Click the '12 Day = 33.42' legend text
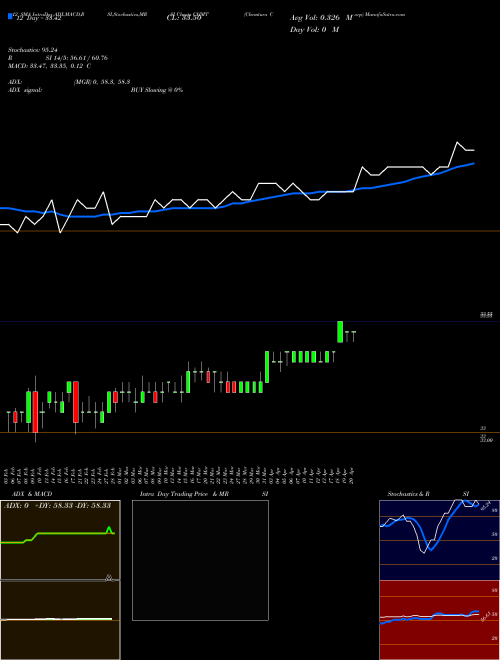Image resolution: width=500 pixels, height=660 pixels. pyautogui.click(x=38, y=19)
